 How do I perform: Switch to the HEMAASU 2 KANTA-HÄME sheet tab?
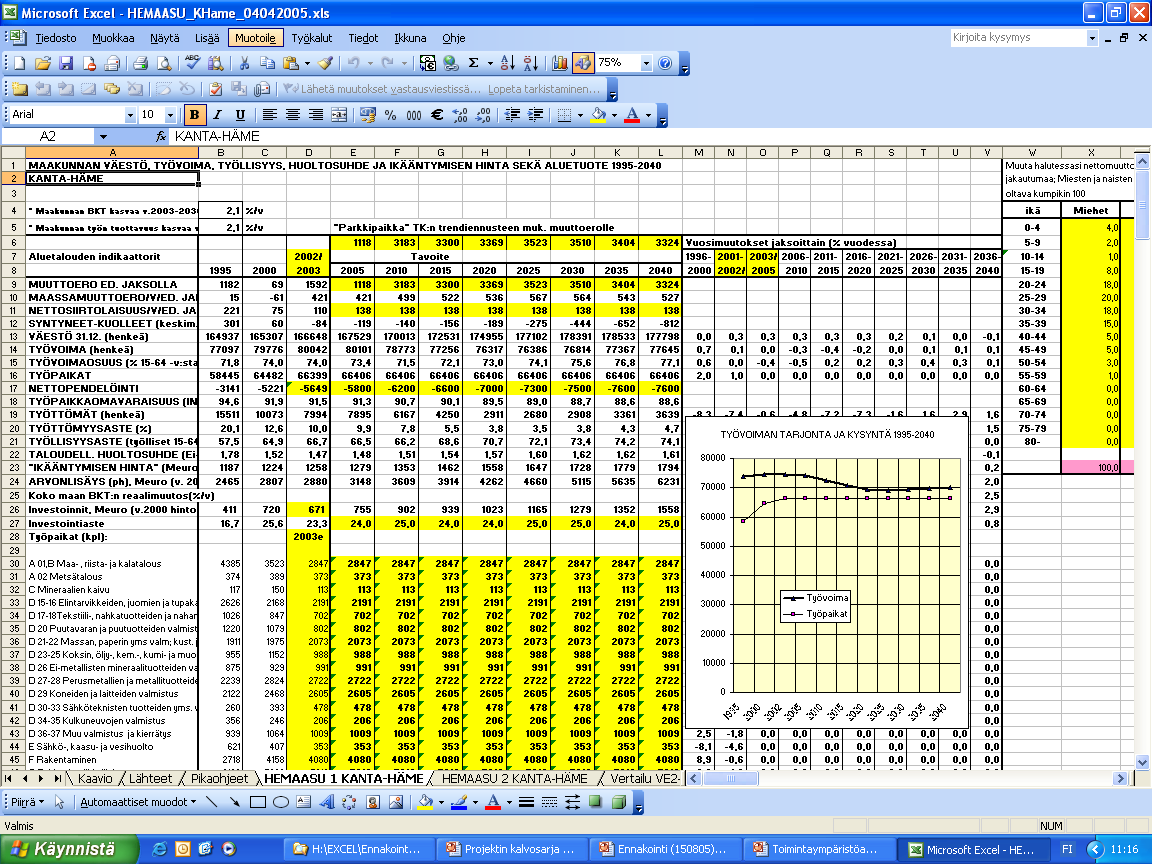click(514, 779)
